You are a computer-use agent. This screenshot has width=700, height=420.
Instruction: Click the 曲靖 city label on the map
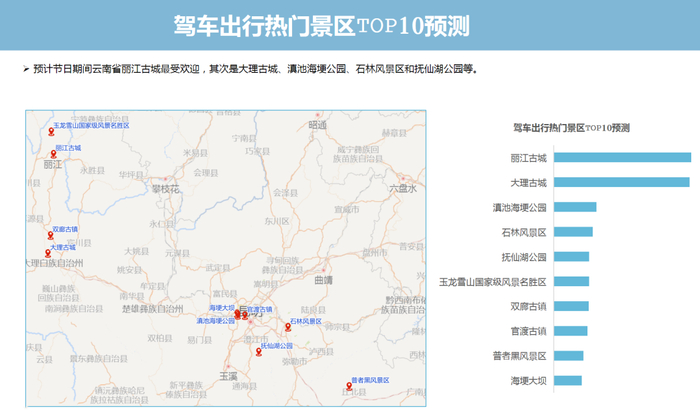point(323,280)
